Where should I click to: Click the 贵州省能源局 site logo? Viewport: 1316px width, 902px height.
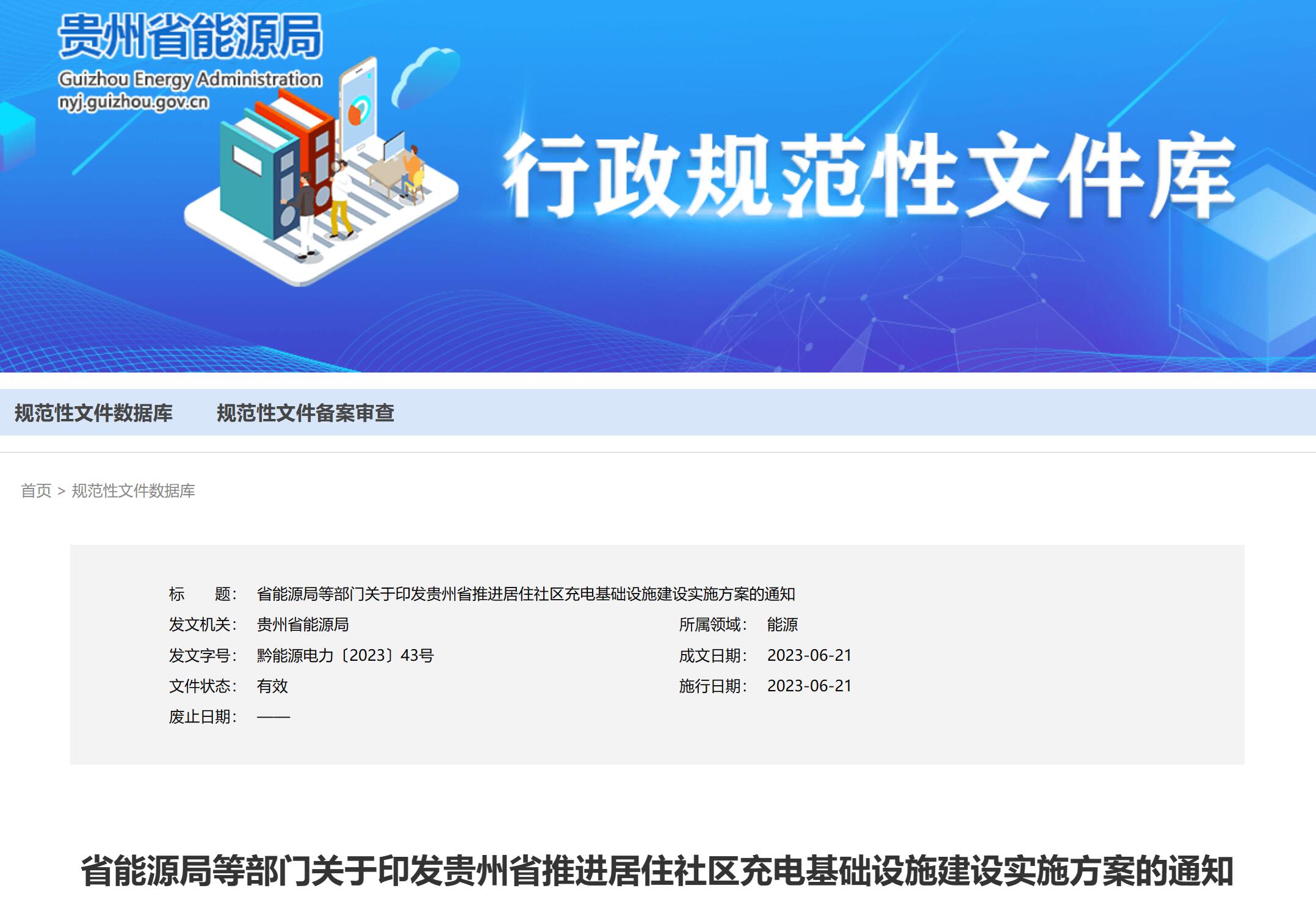coord(190,36)
